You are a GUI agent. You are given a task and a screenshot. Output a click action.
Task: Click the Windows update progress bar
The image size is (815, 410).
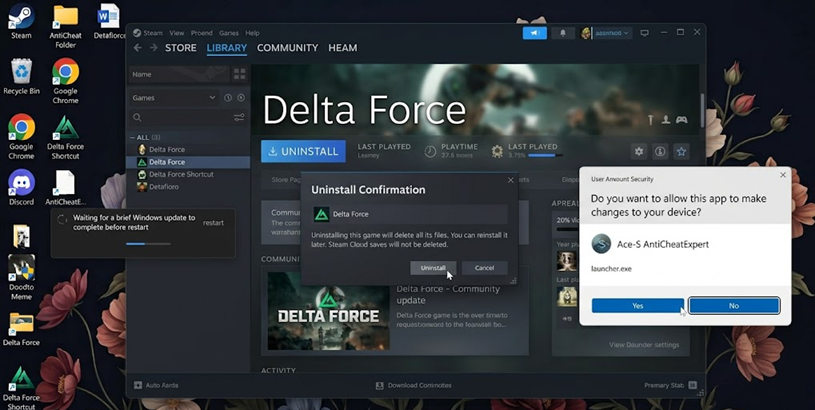148,244
